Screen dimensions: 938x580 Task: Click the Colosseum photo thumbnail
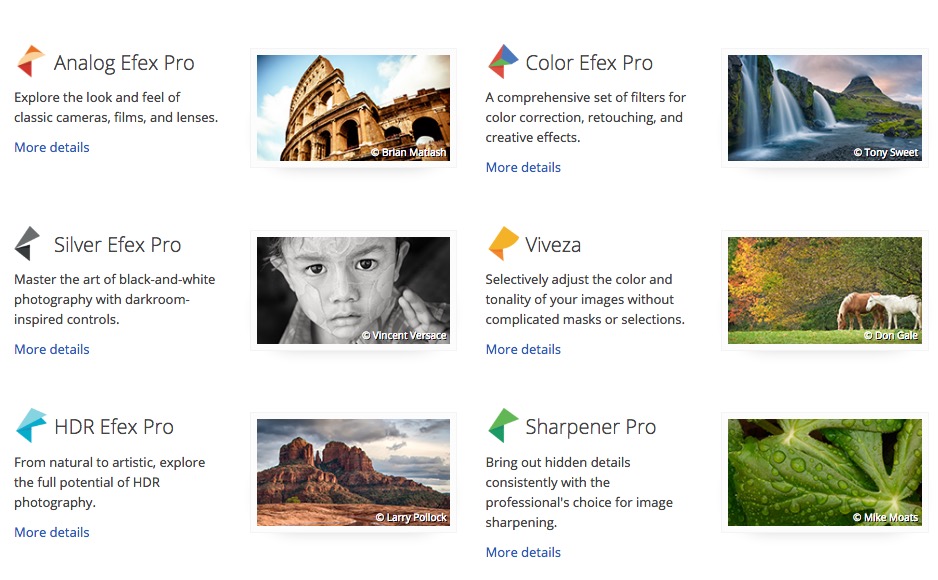click(x=353, y=108)
